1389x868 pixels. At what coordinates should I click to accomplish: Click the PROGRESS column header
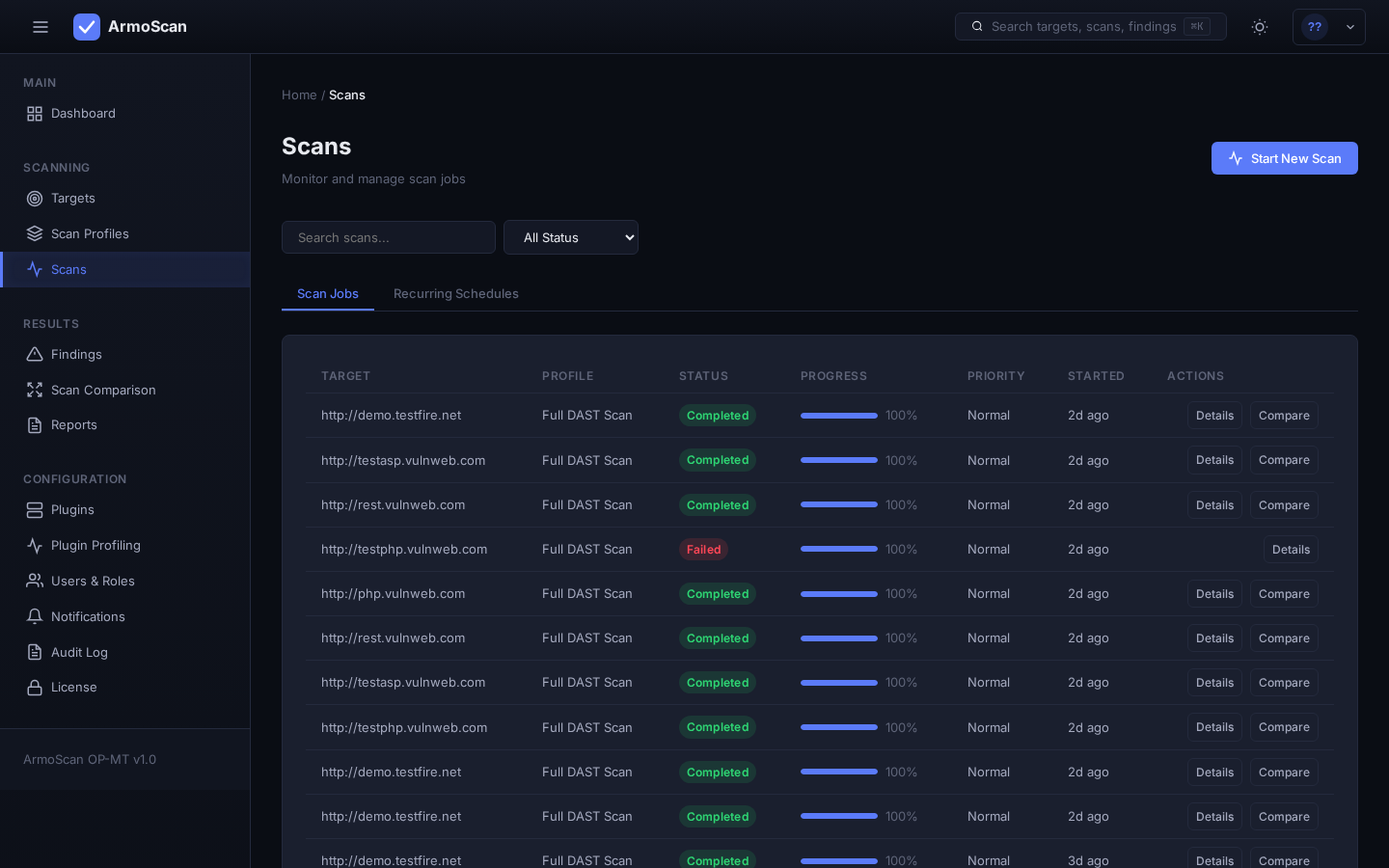click(833, 376)
